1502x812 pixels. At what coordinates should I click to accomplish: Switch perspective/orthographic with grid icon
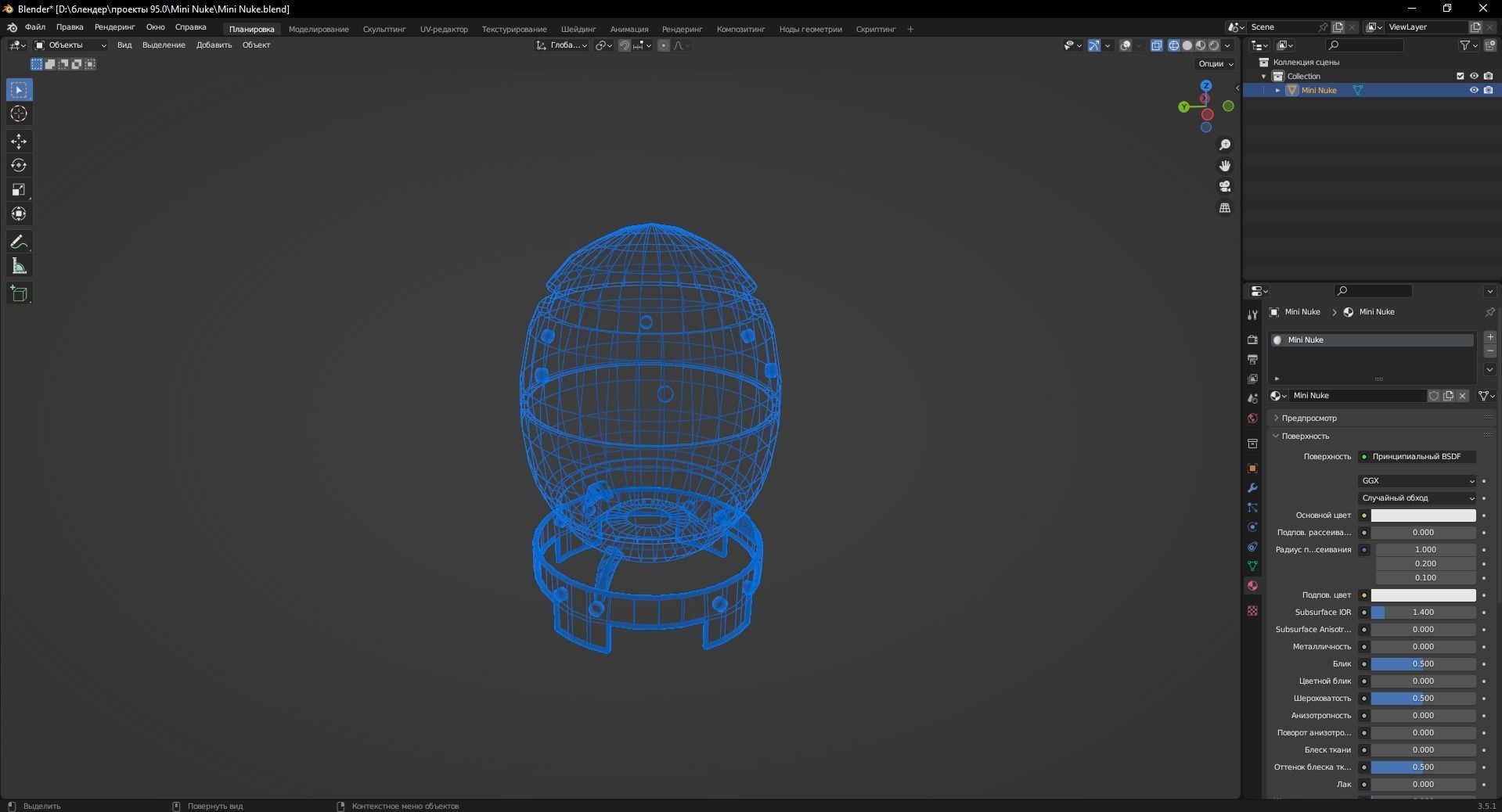[1225, 208]
